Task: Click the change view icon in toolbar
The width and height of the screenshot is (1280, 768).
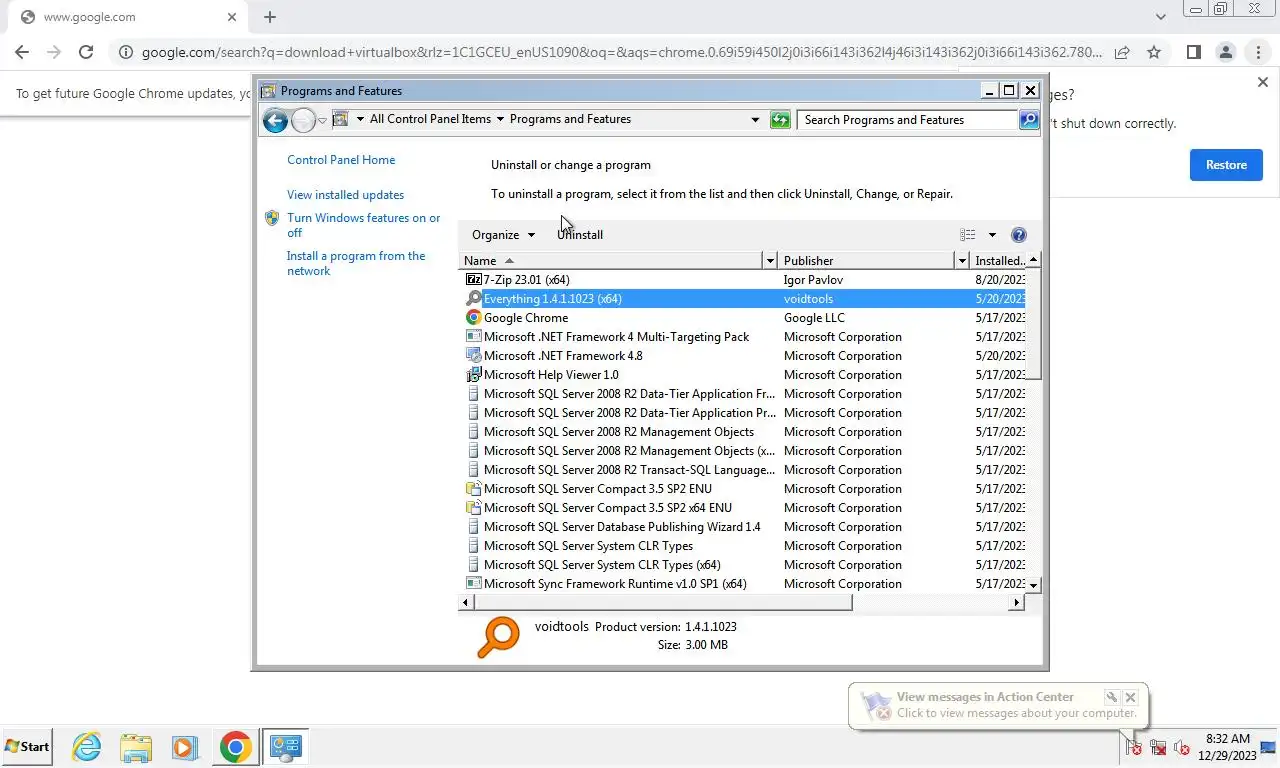Action: tap(968, 235)
